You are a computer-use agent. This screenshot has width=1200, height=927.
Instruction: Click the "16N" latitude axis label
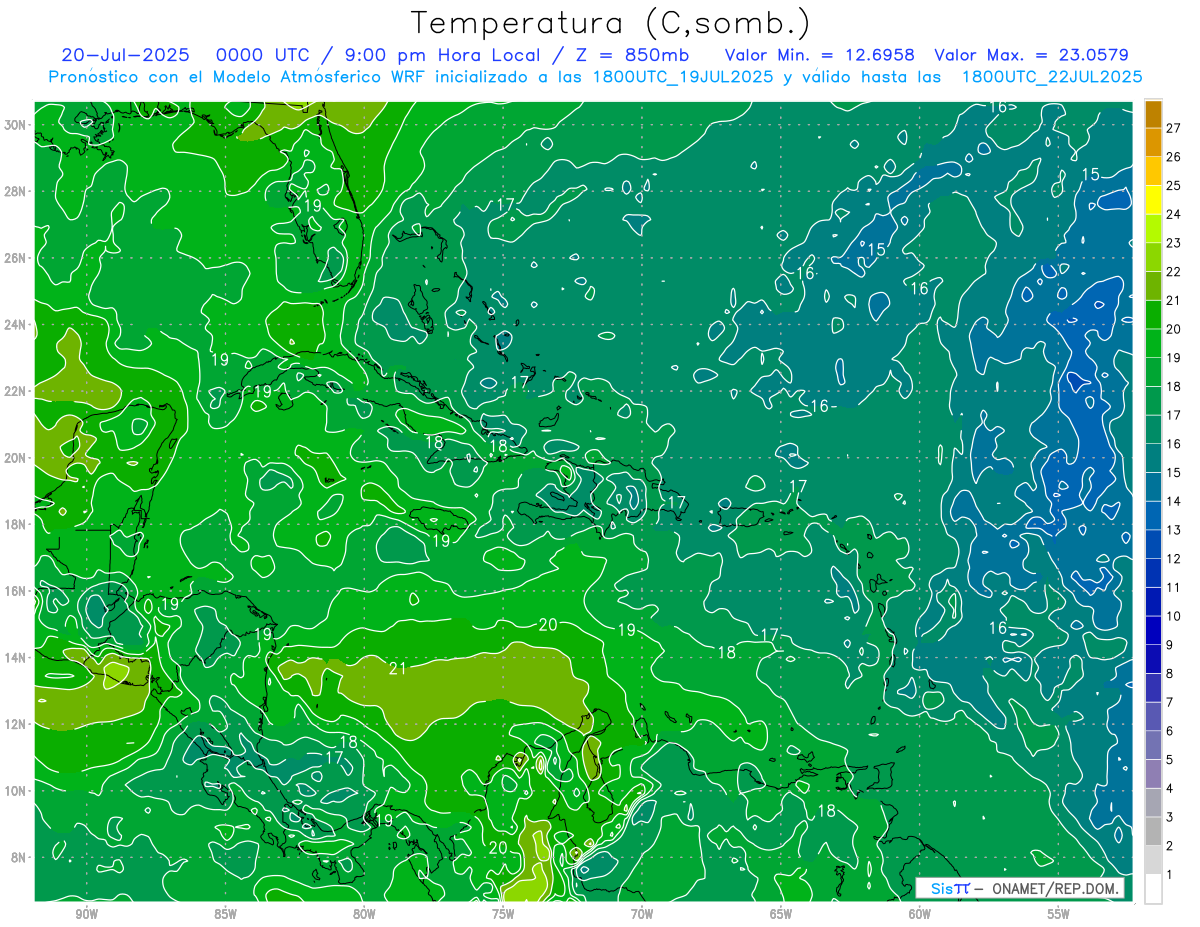[x=16, y=591]
